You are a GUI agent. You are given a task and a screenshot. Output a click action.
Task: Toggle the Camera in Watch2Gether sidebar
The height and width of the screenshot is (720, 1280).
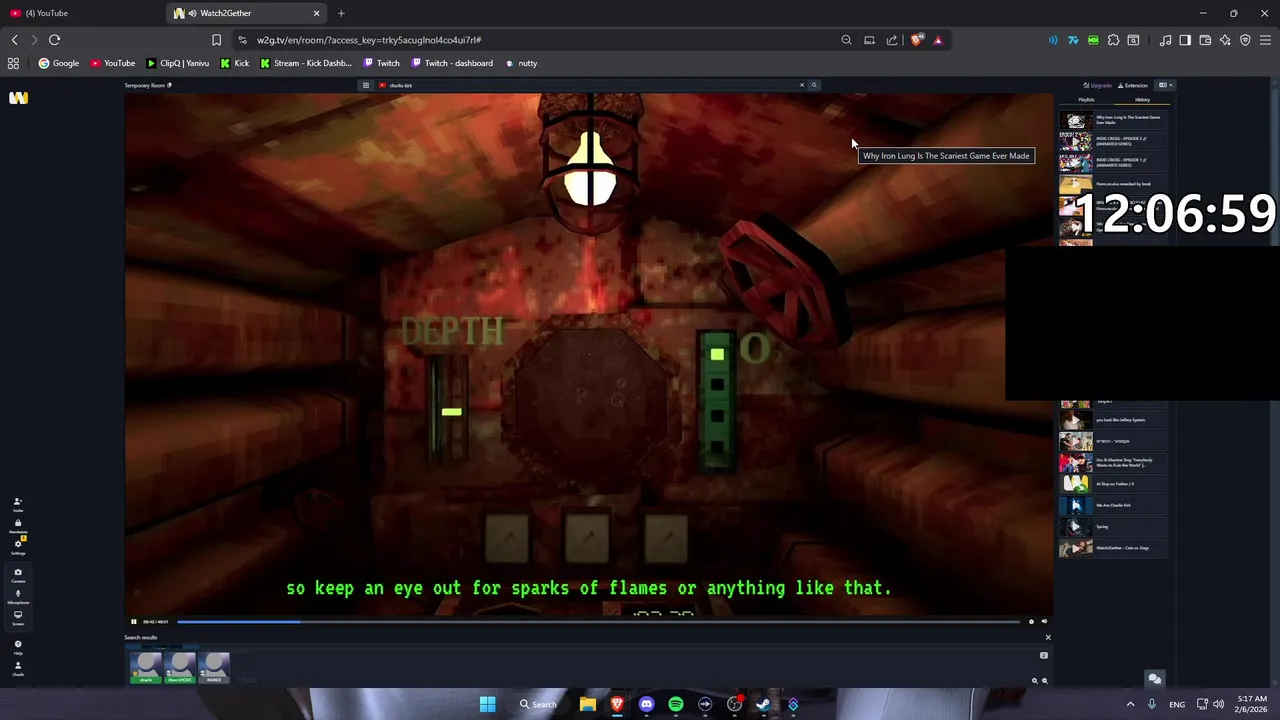click(17, 575)
